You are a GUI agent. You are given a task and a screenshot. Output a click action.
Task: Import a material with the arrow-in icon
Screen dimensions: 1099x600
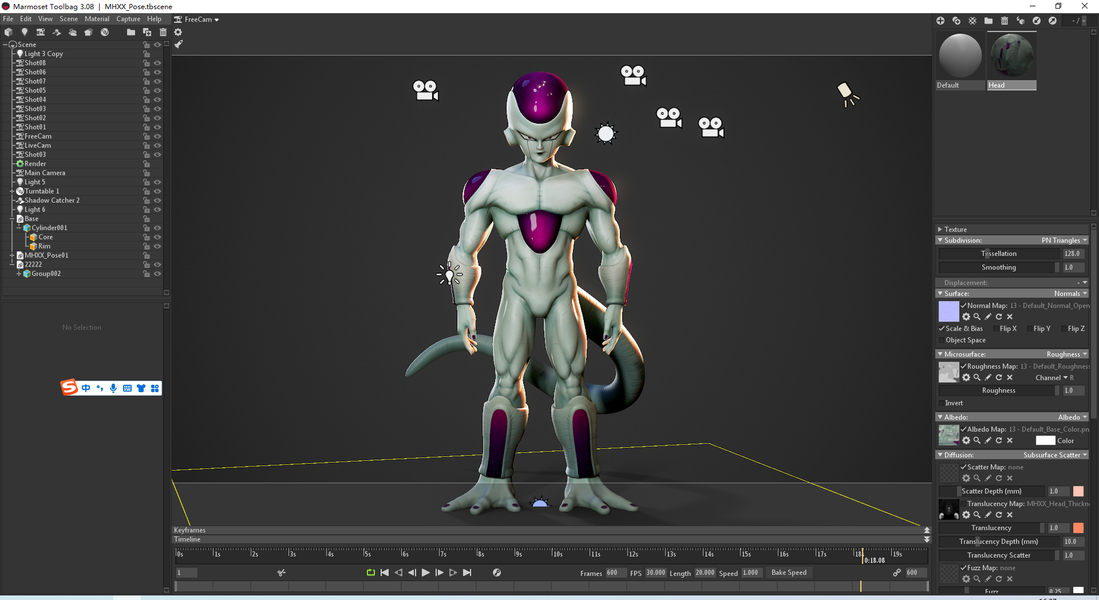pos(1037,21)
